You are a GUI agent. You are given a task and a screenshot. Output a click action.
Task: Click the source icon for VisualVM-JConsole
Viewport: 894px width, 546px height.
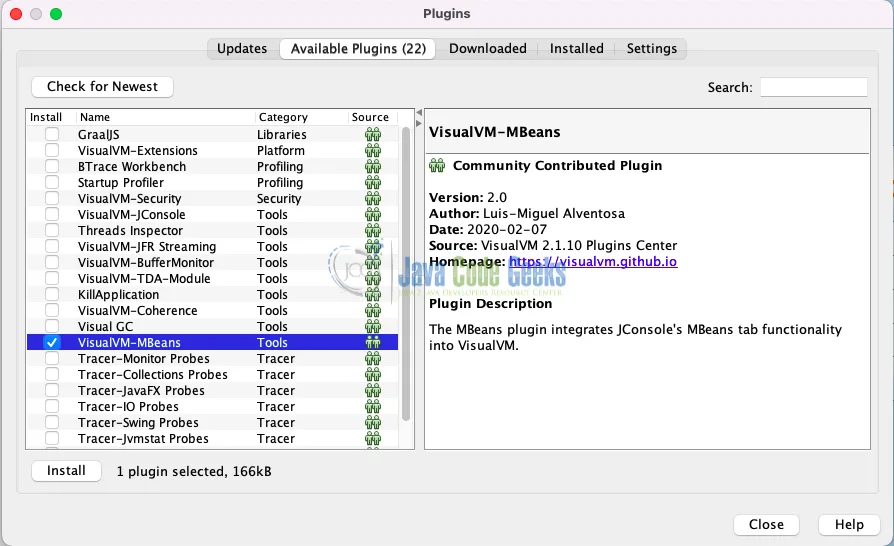click(x=373, y=214)
